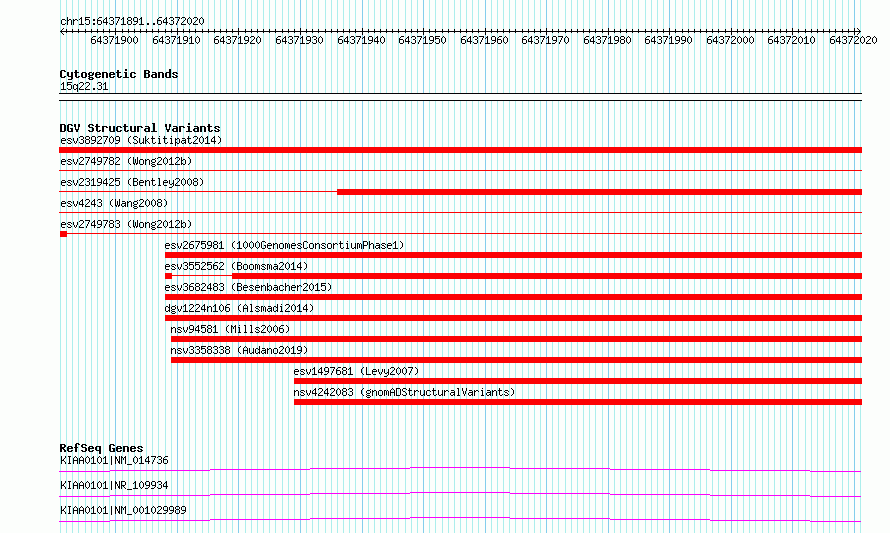The image size is (890, 533).
Task: Click the red bar of esv3682483
Action: click(513, 297)
